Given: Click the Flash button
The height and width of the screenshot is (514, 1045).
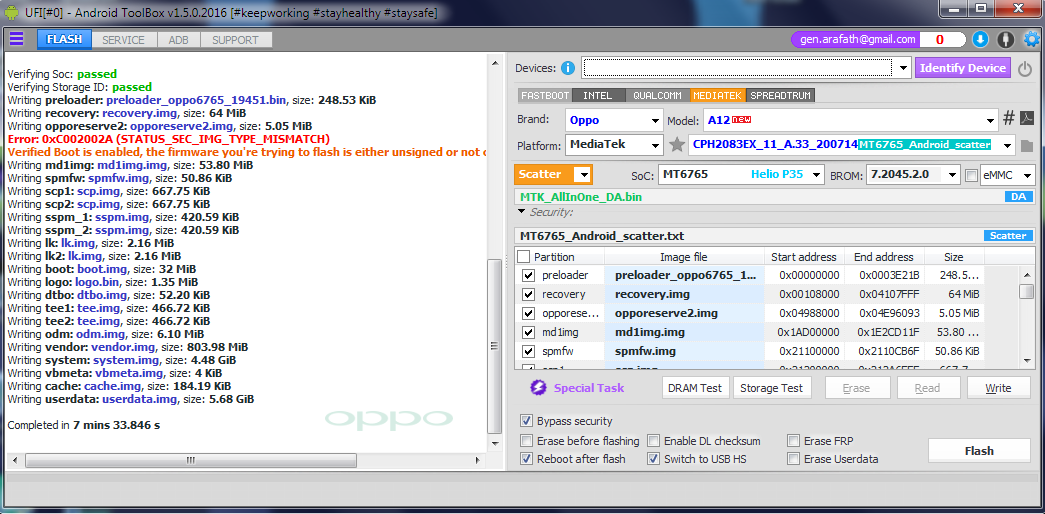Looking at the screenshot, I should pyautogui.click(x=979, y=451).
